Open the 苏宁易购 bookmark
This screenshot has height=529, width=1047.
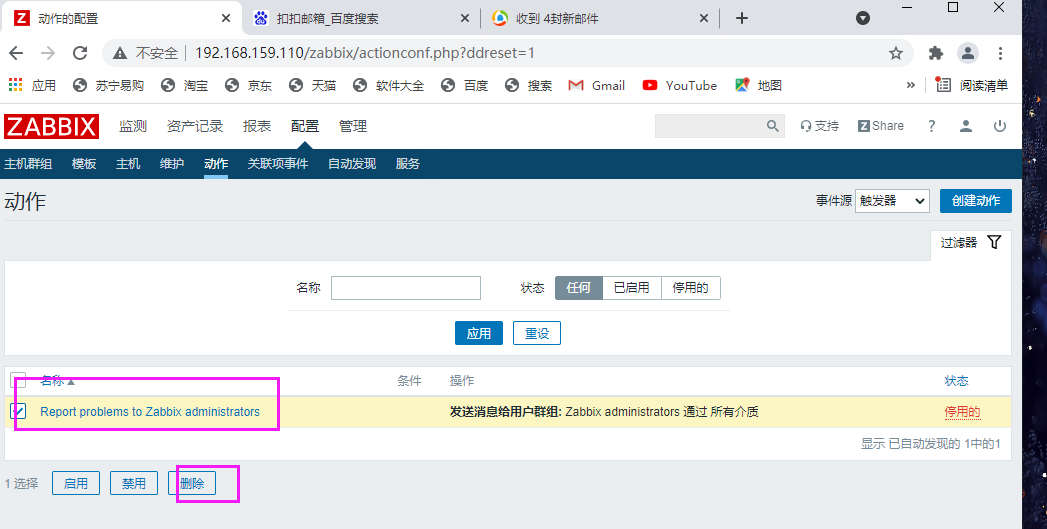pyautogui.click(x=108, y=85)
